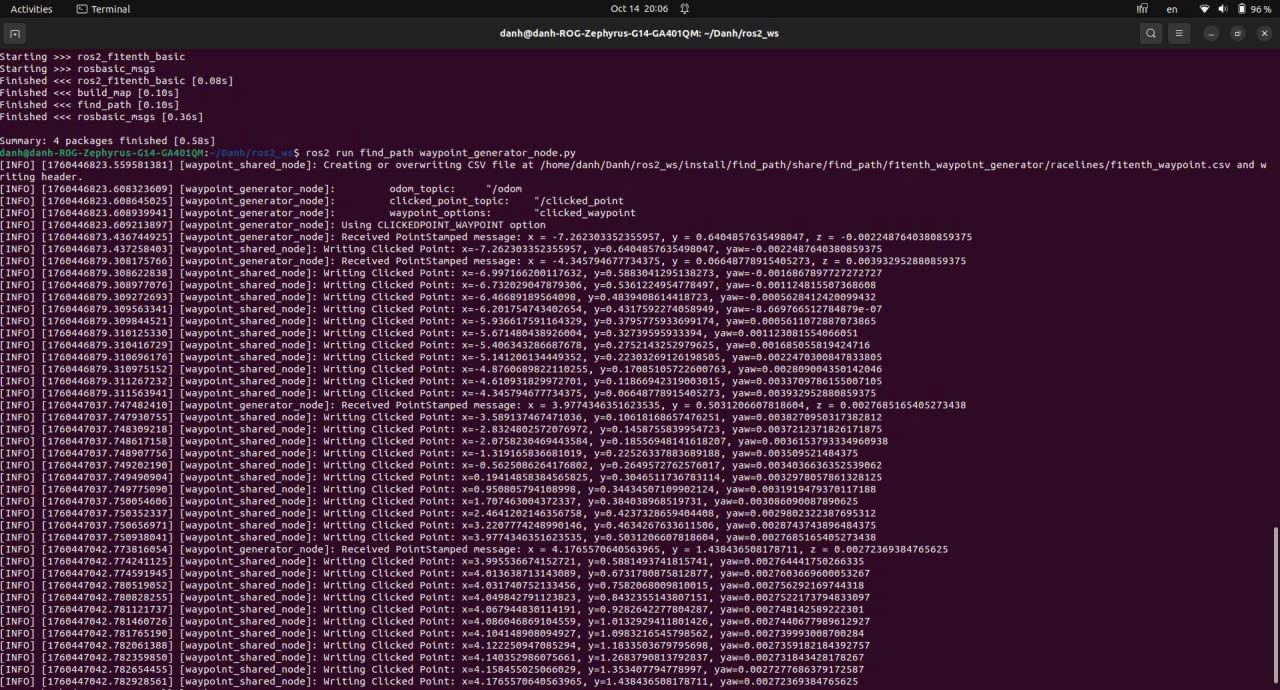Open the Activities overview
The height and width of the screenshot is (690, 1280).
click(x=31, y=9)
